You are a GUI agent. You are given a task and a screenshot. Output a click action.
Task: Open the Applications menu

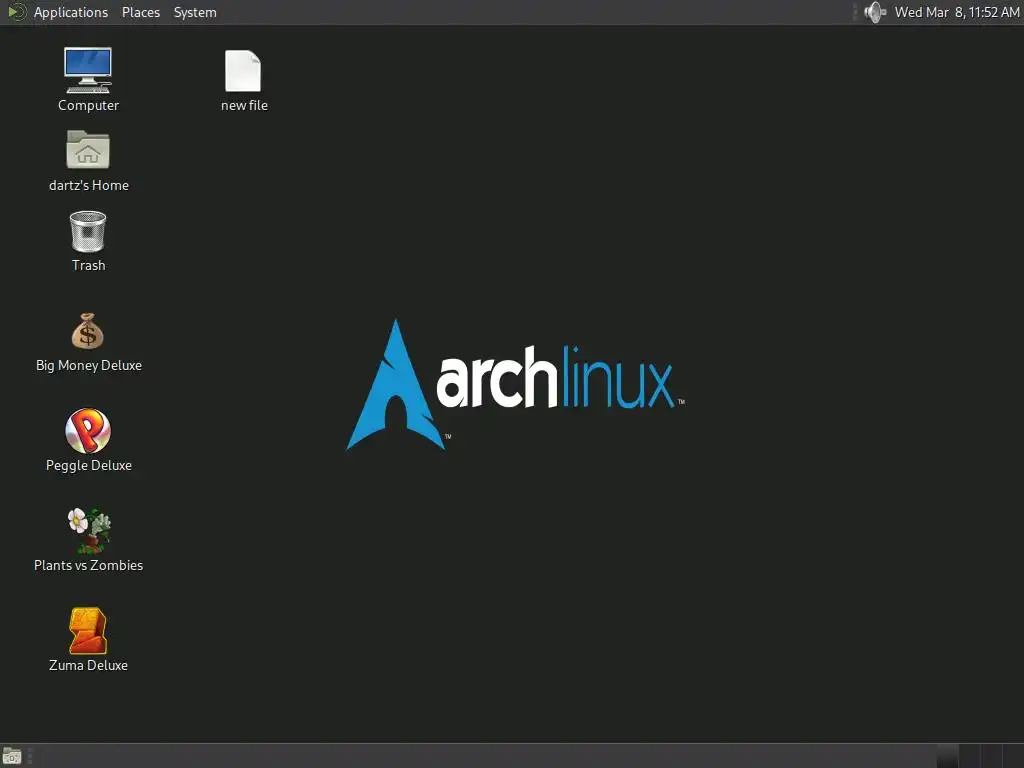71,12
